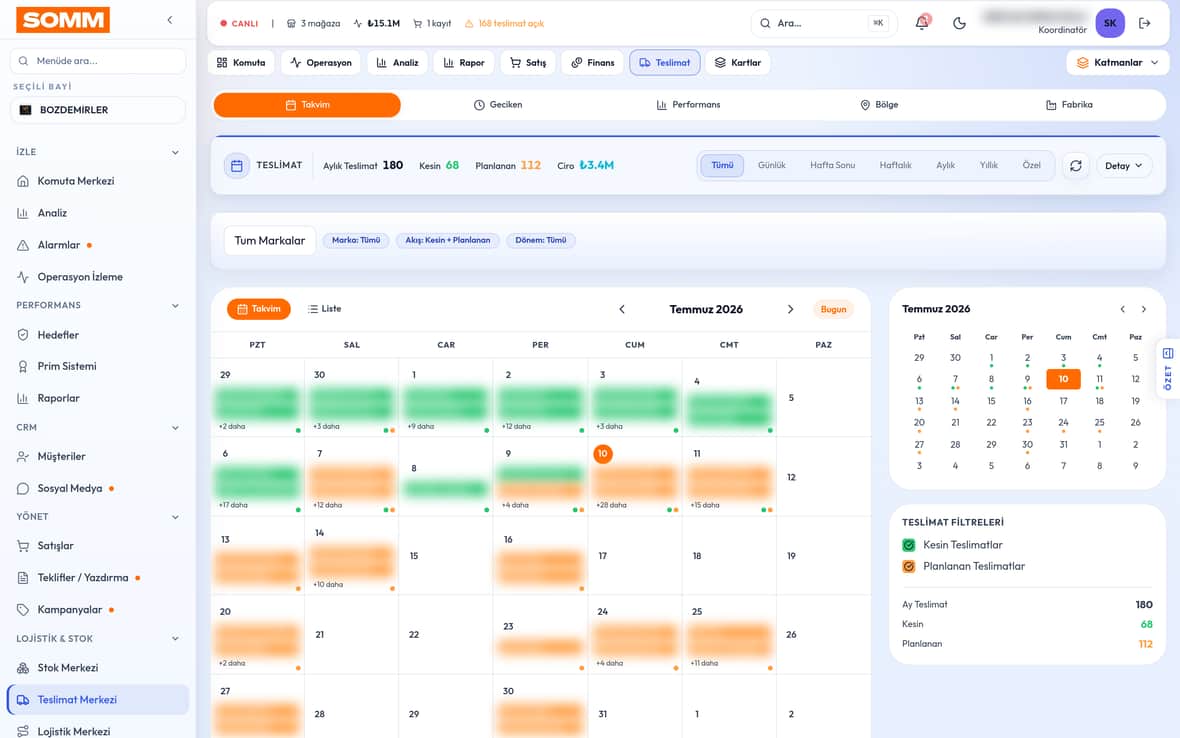Go to next month in main calendar

click(x=790, y=309)
